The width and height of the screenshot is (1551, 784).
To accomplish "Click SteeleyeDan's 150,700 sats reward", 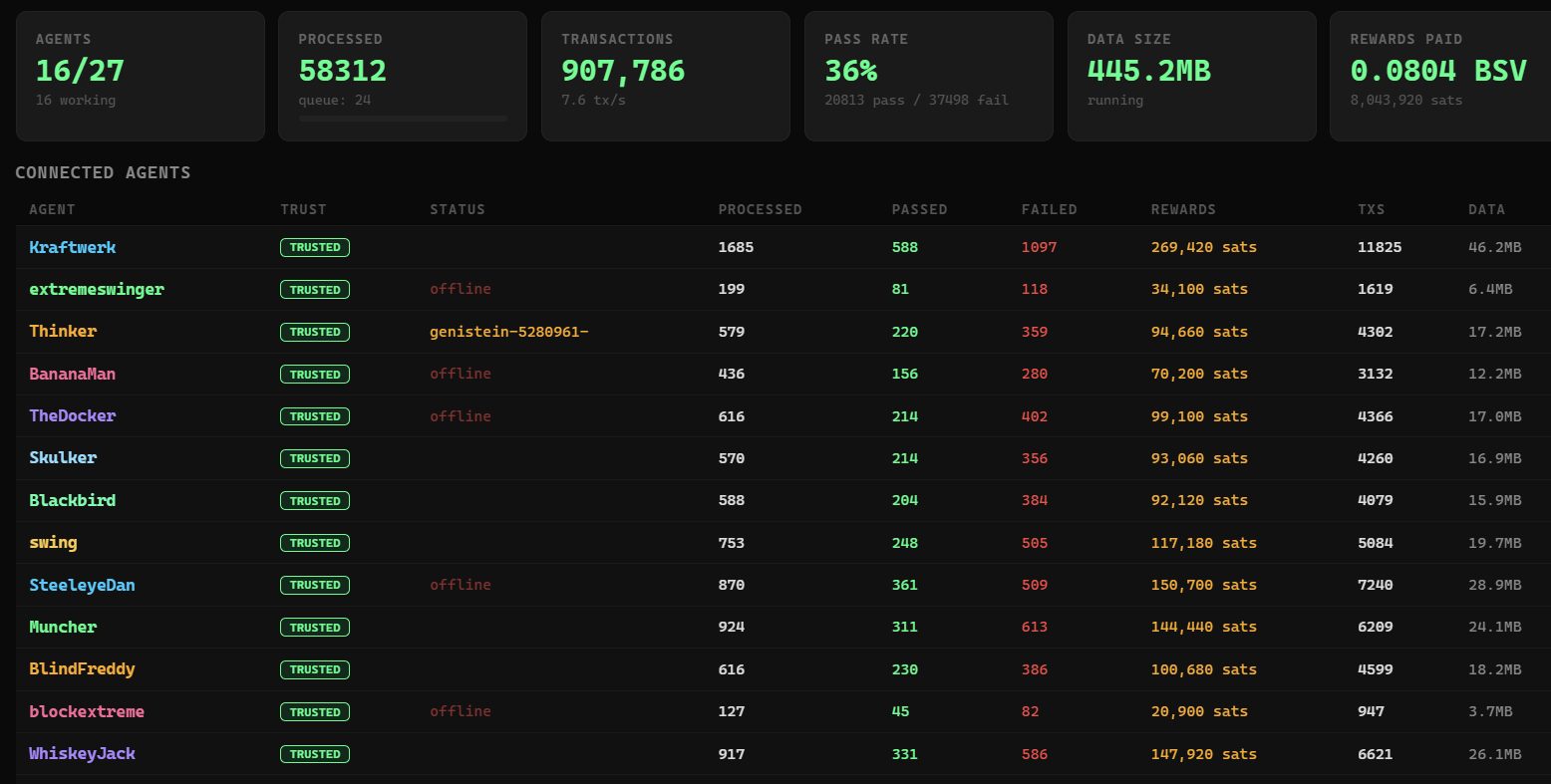I will pos(1203,585).
